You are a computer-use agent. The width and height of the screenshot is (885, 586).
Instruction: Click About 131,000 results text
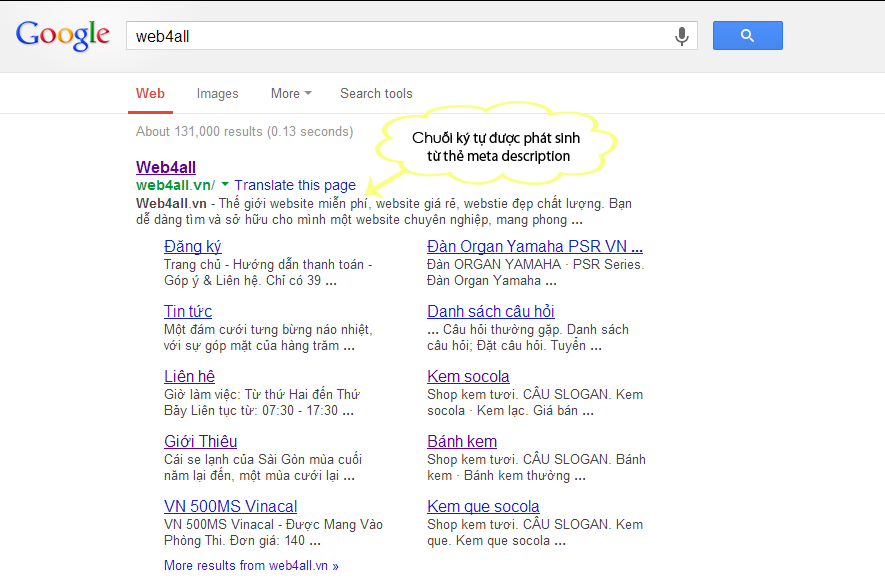(x=244, y=132)
